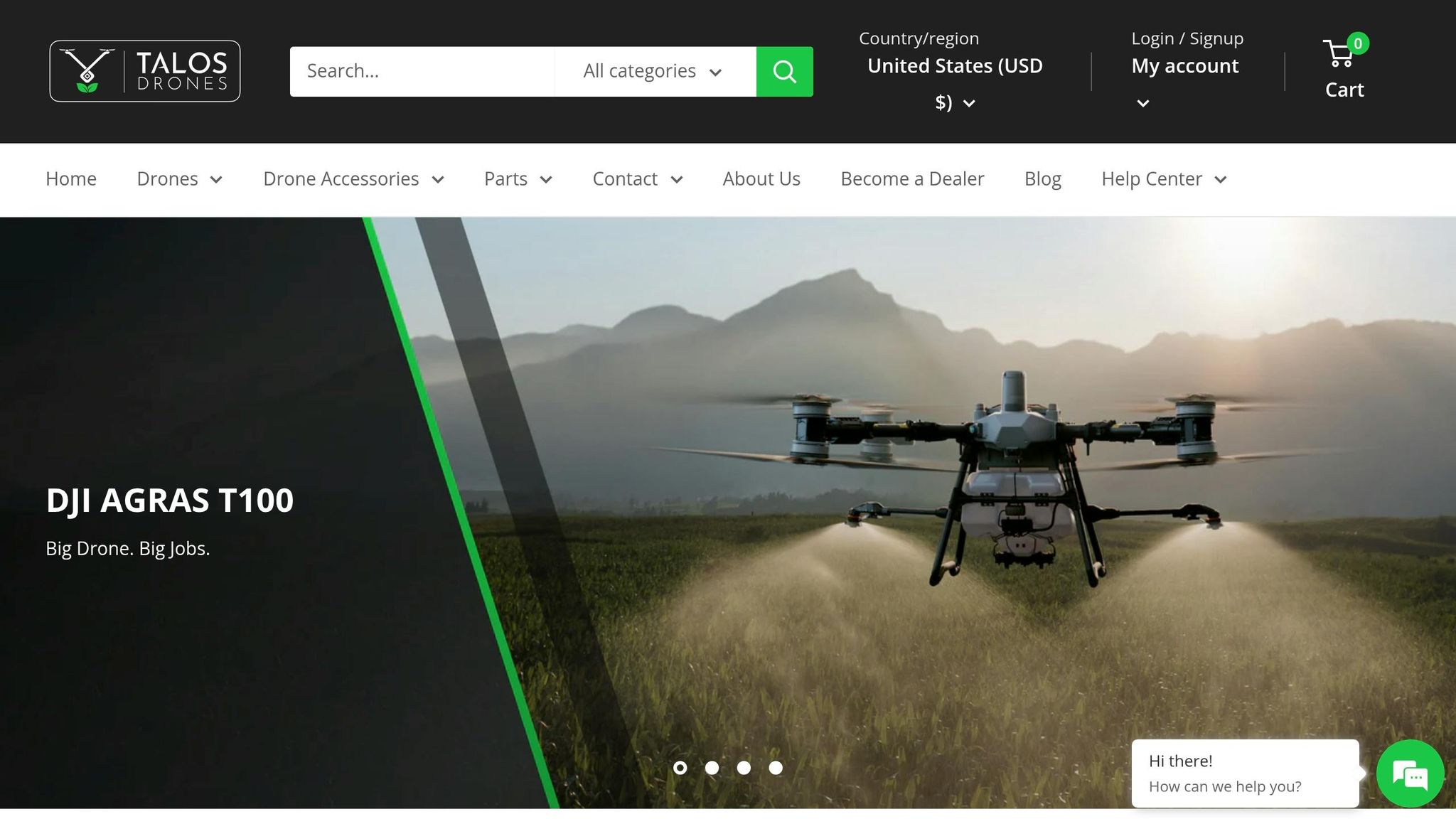Image resolution: width=1456 pixels, height=819 pixels.
Task: Go to the first carousel slide dot
Action: click(x=680, y=768)
